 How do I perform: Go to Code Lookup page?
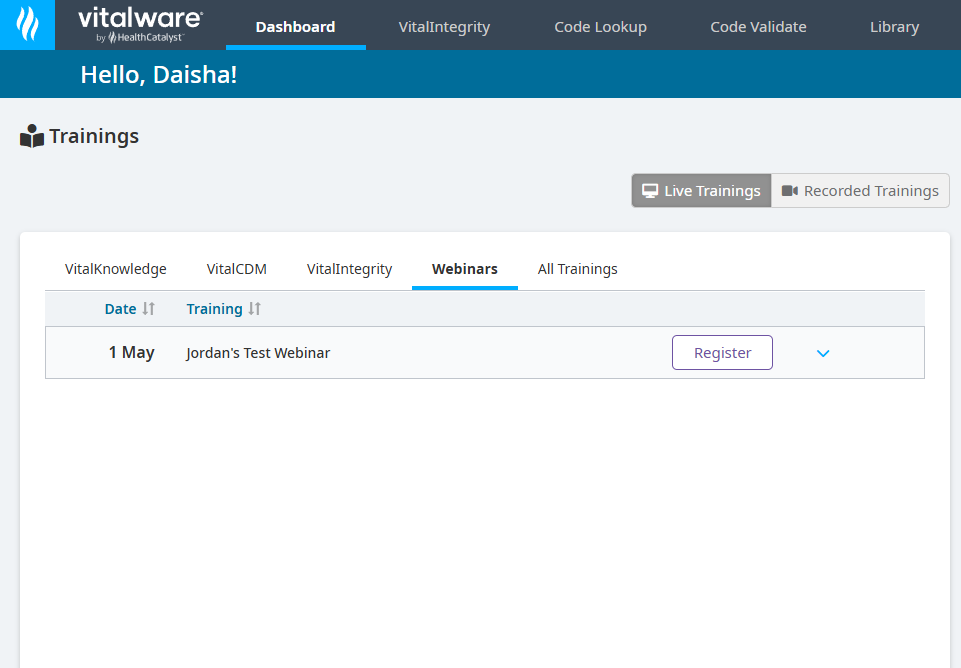pyautogui.click(x=600, y=27)
